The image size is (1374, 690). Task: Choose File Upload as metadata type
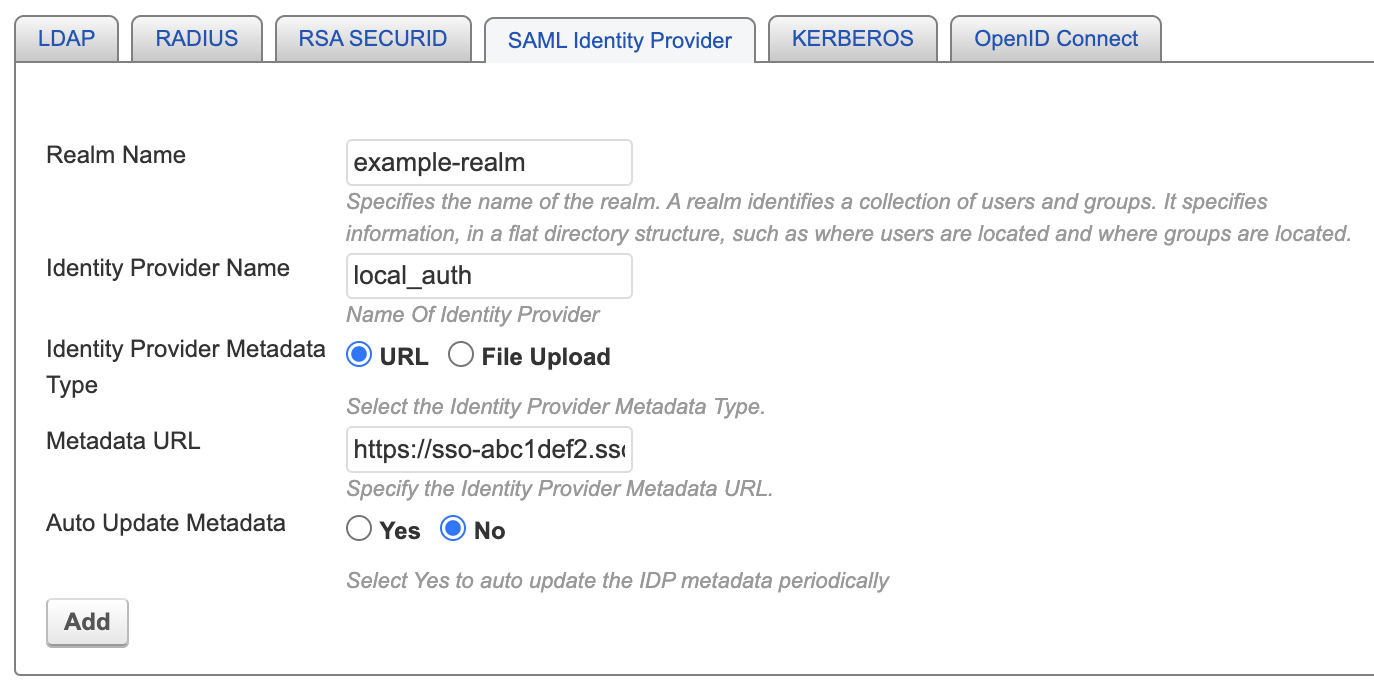pos(461,354)
